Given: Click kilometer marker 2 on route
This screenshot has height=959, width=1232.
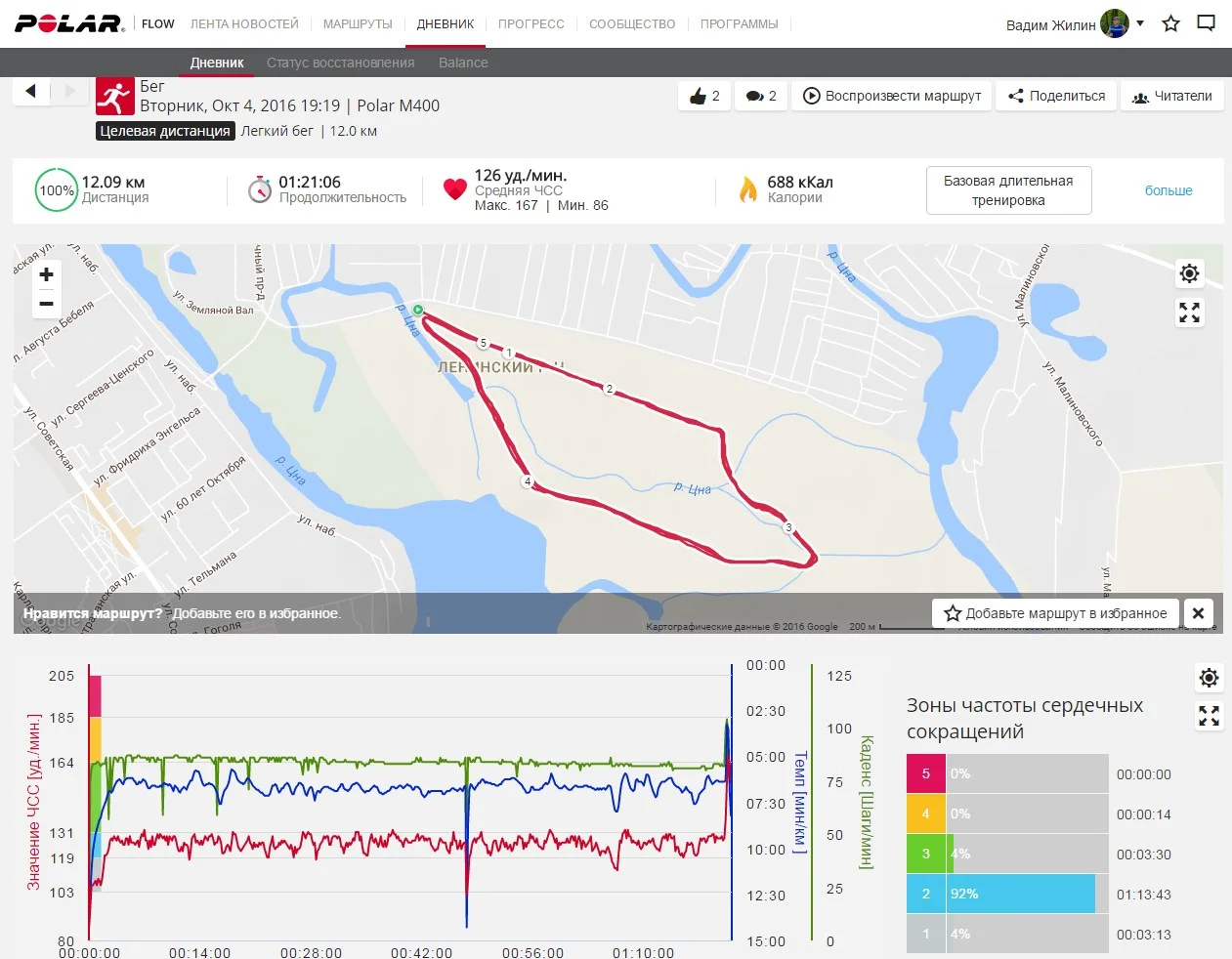Looking at the screenshot, I should click(x=610, y=389).
